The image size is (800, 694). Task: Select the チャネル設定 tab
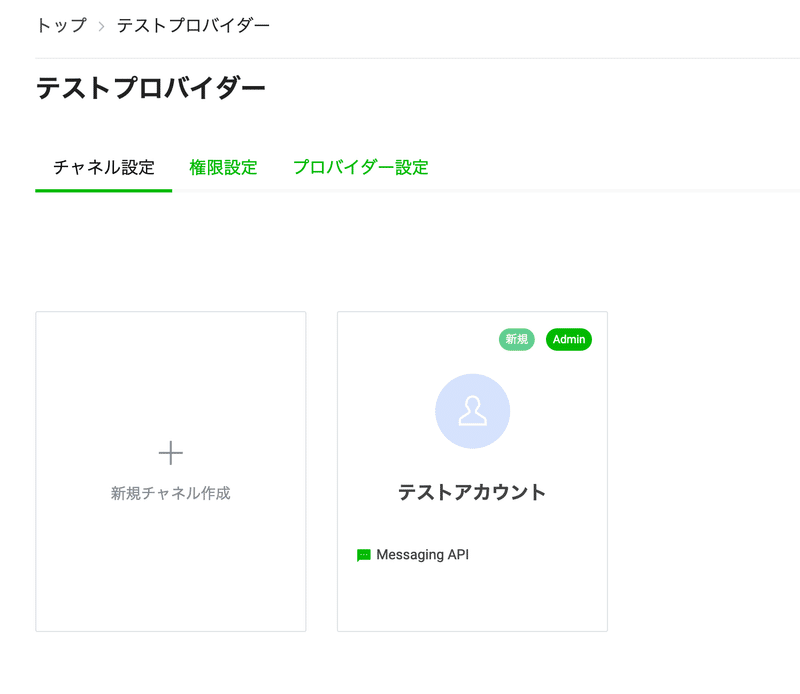tap(103, 167)
